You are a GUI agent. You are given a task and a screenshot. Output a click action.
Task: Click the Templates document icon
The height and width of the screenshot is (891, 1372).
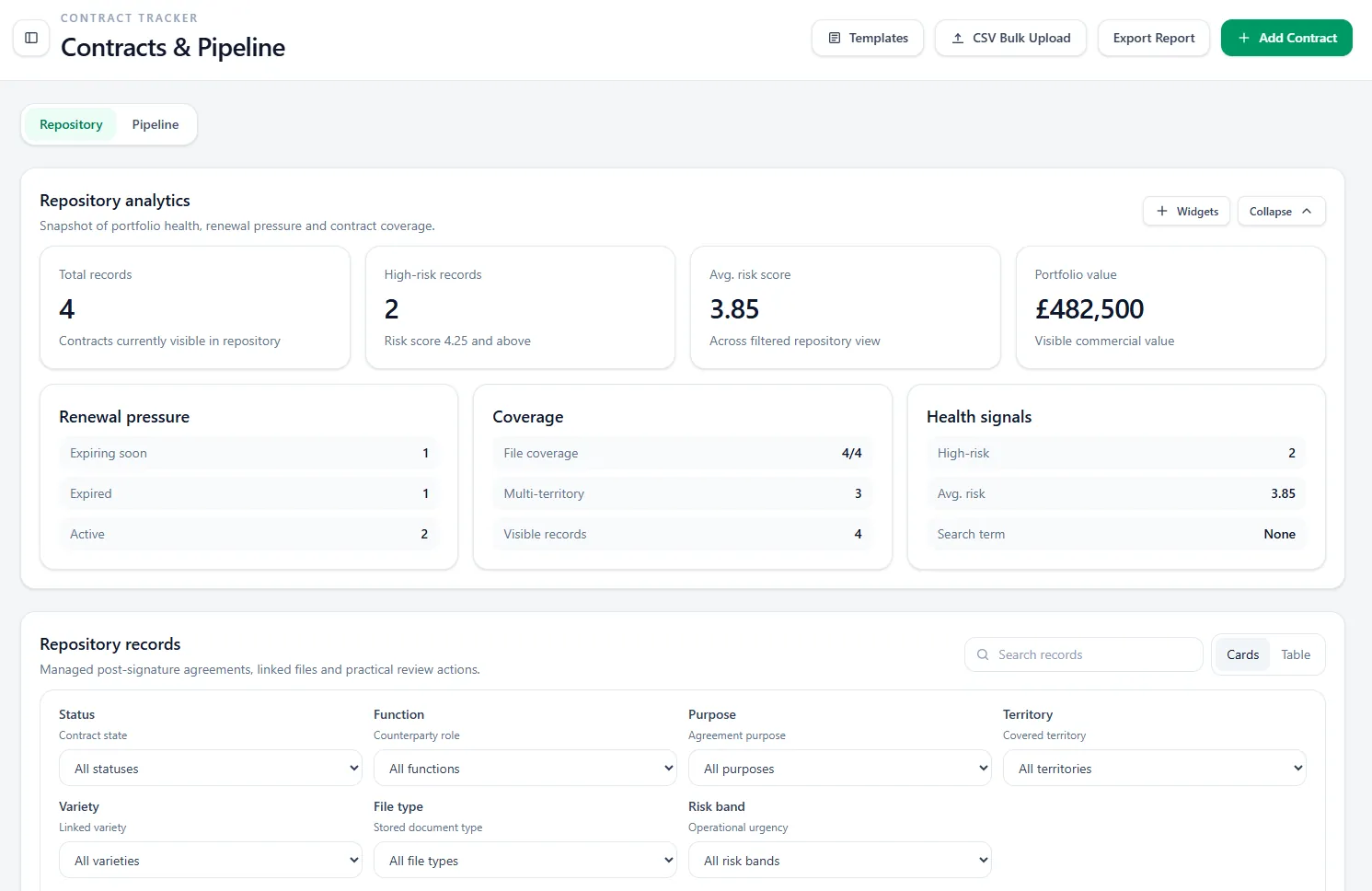835,38
